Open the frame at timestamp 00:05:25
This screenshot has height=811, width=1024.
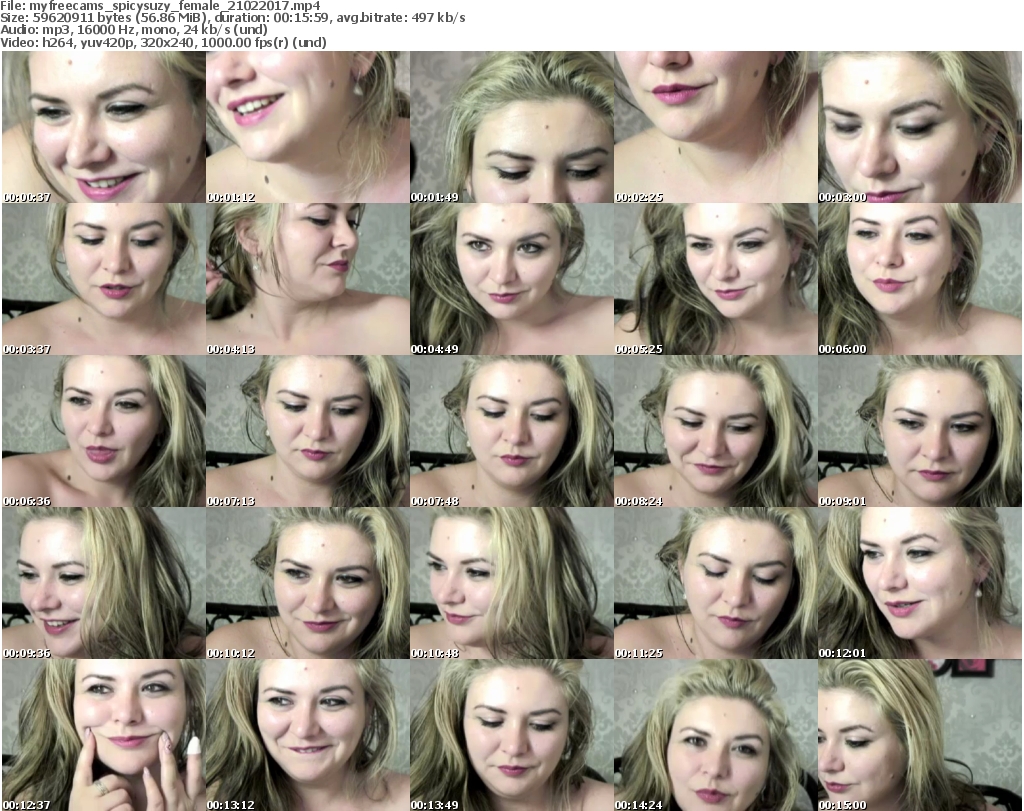tap(716, 279)
